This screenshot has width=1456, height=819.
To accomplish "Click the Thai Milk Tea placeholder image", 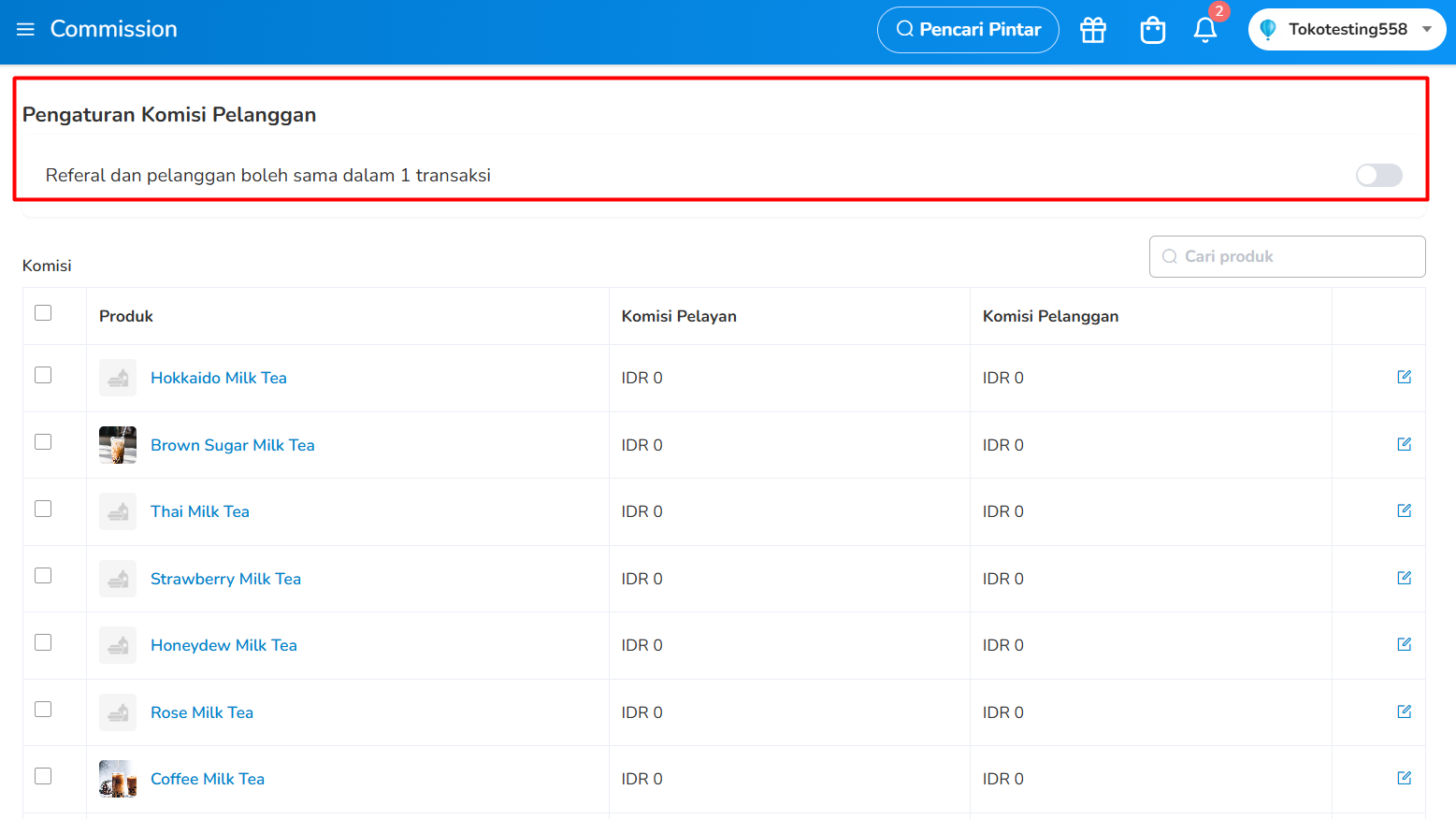I will [118, 511].
